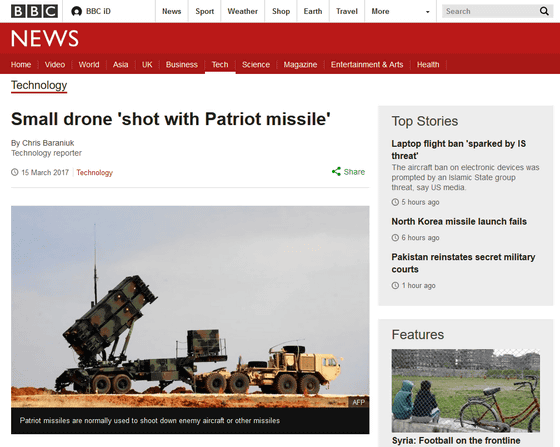Go to the Home news section
The height and width of the screenshot is (447, 560).
[x=21, y=65]
